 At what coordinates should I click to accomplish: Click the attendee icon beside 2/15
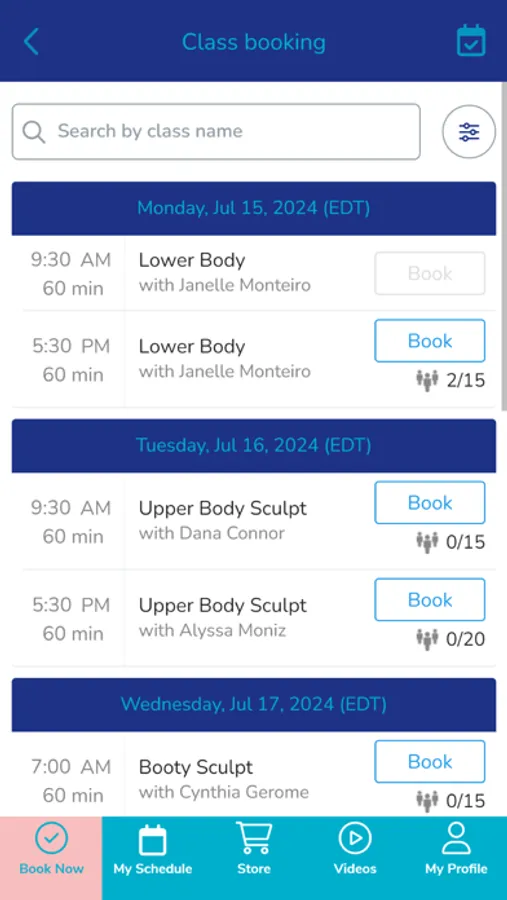[427, 381]
